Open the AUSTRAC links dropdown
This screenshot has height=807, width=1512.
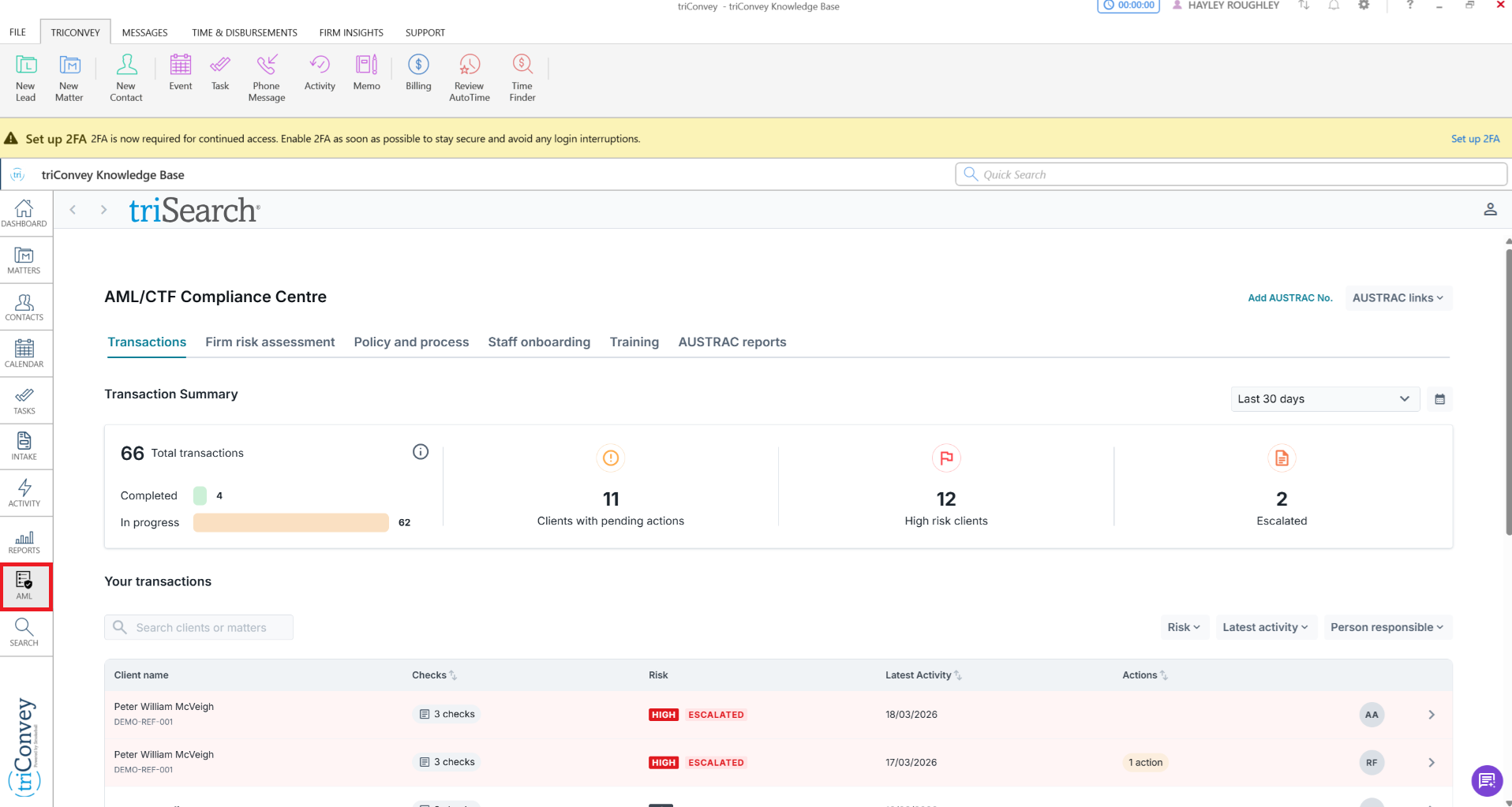click(1398, 298)
